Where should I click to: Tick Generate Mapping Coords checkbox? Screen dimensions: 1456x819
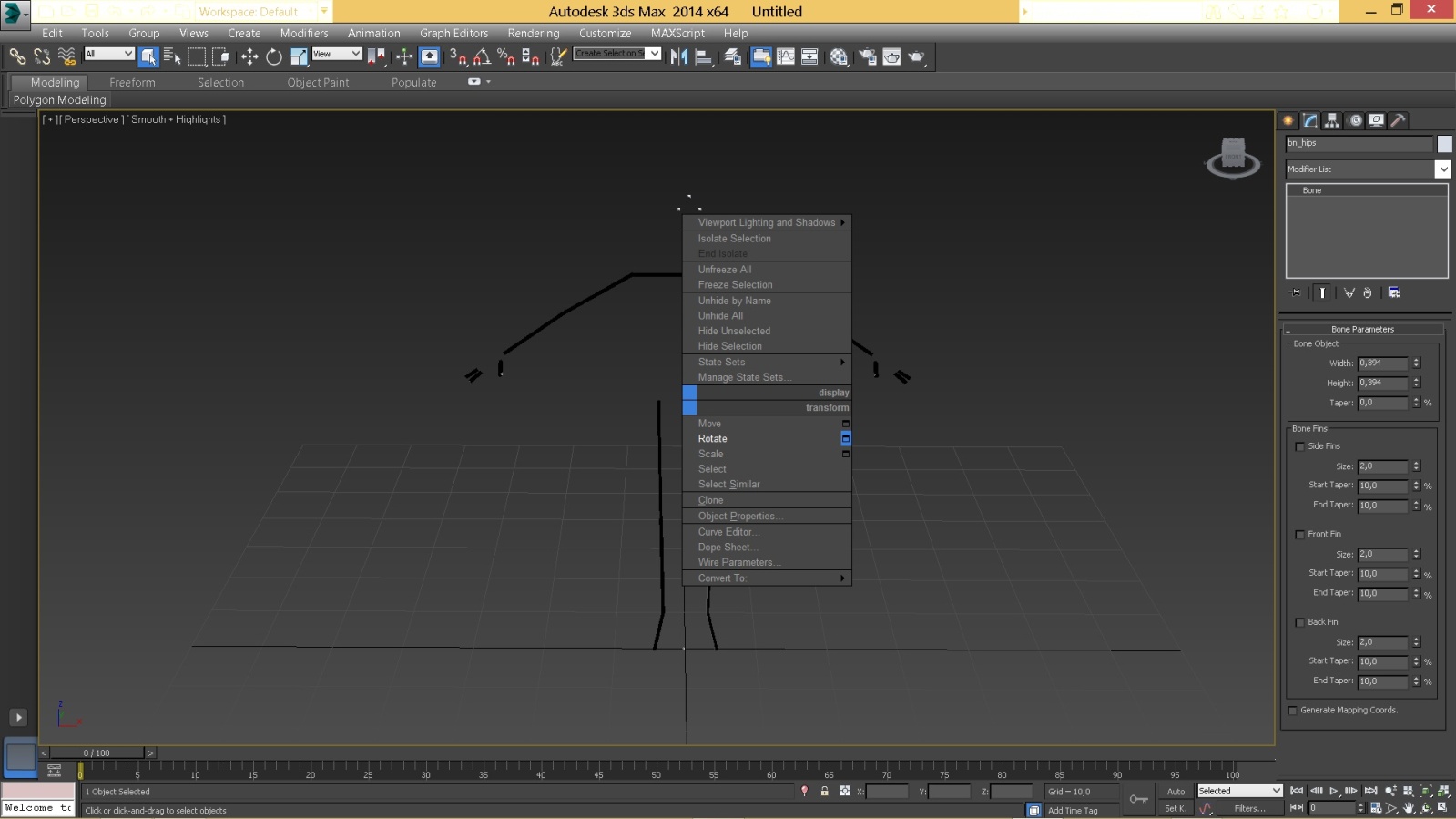click(1292, 711)
